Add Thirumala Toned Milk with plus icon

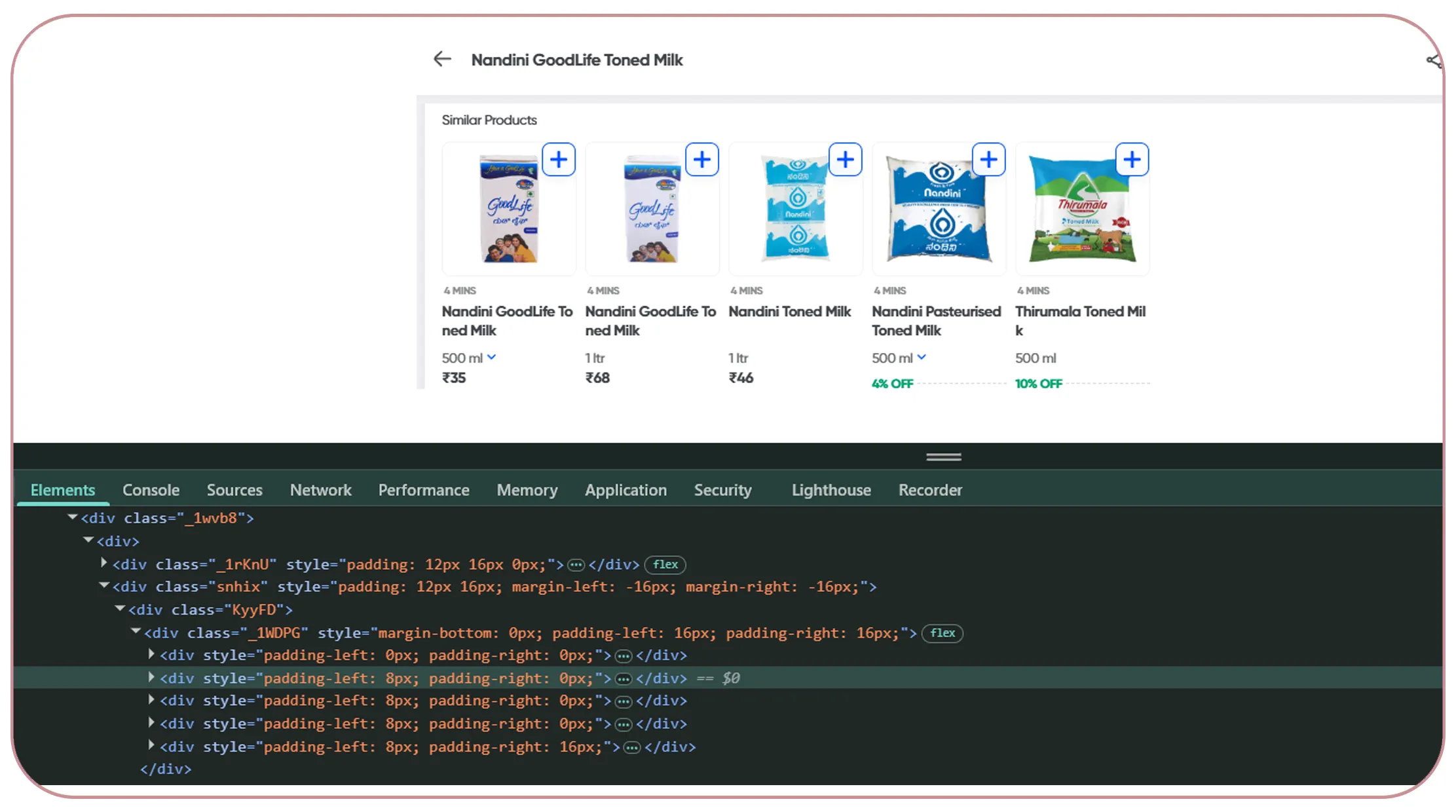click(x=1132, y=160)
